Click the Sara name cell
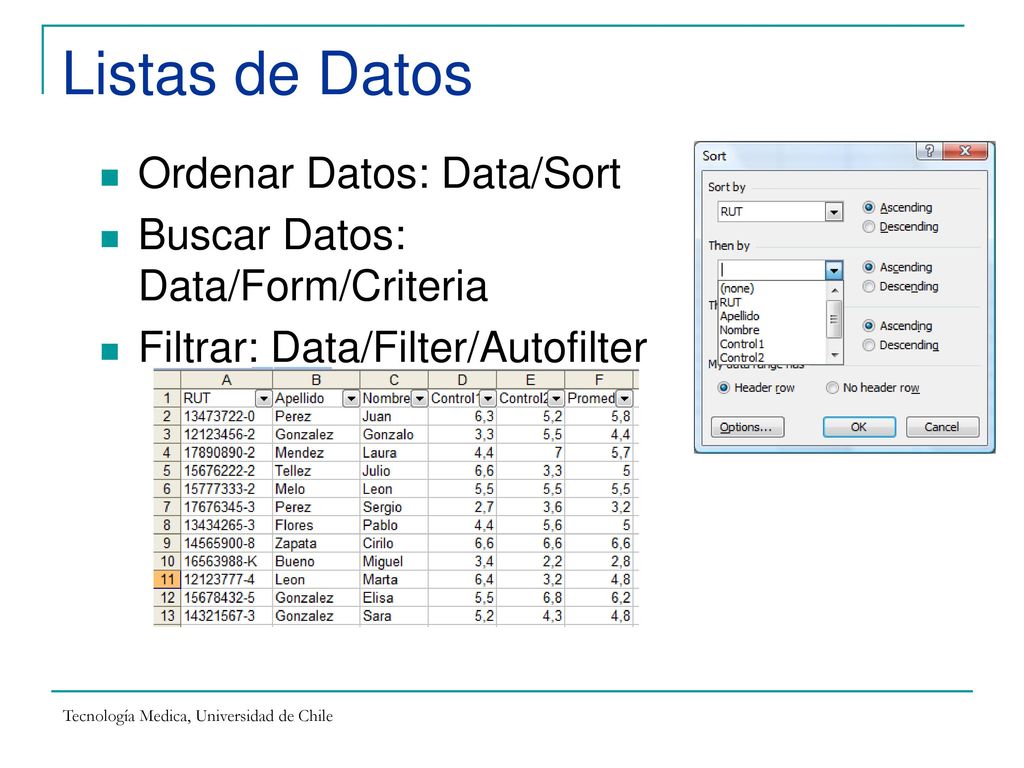This screenshot has height=768, width=1024. pos(394,616)
